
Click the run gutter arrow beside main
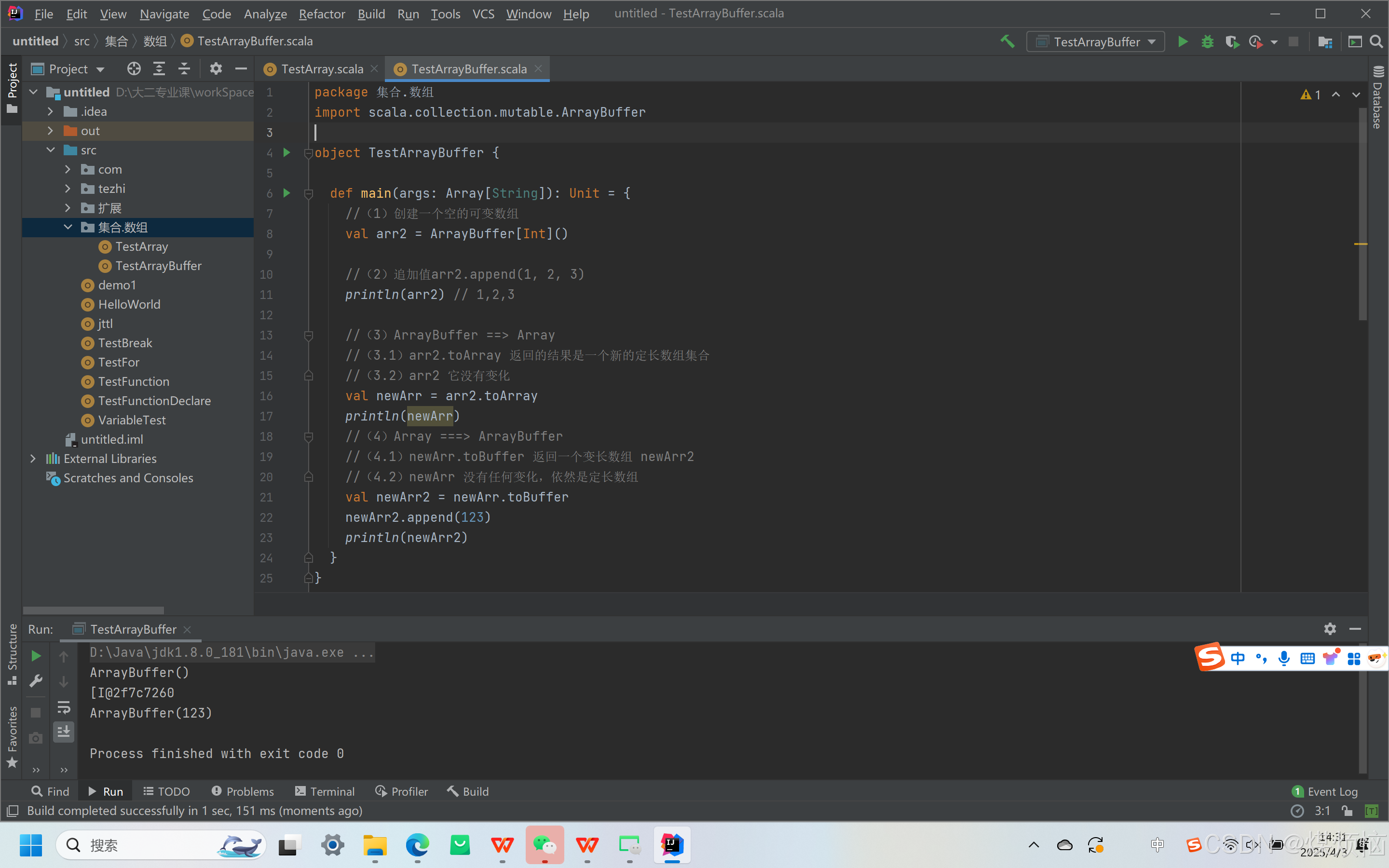click(287, 193)
